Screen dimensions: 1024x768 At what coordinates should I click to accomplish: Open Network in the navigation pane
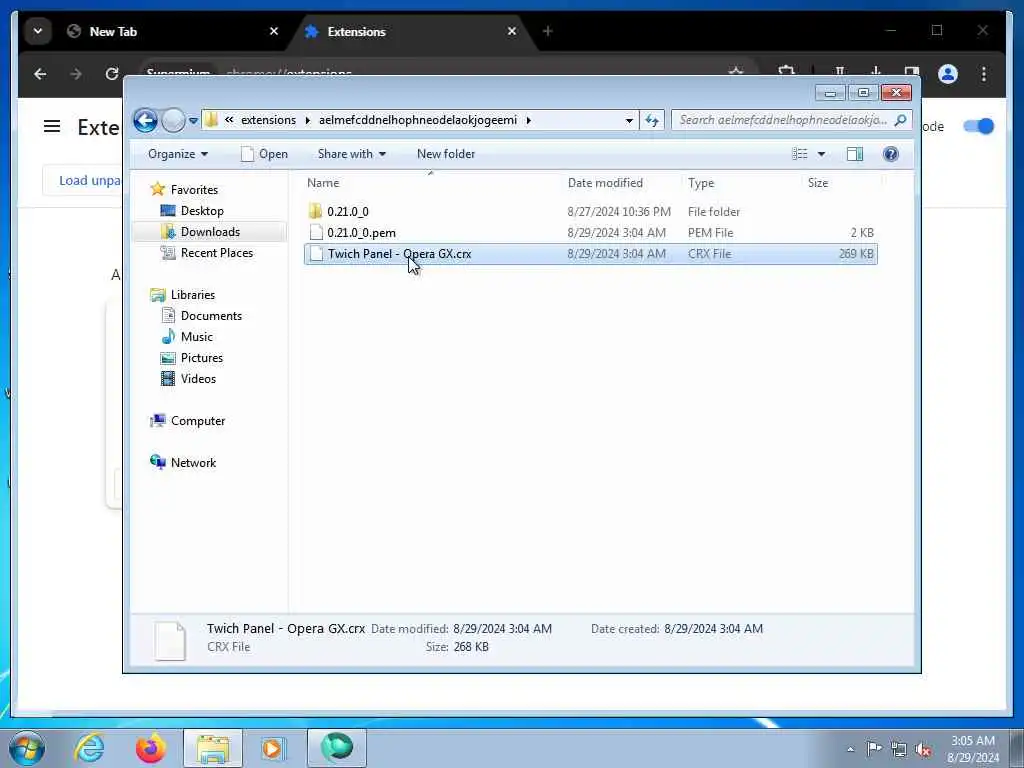coord(193,463)
